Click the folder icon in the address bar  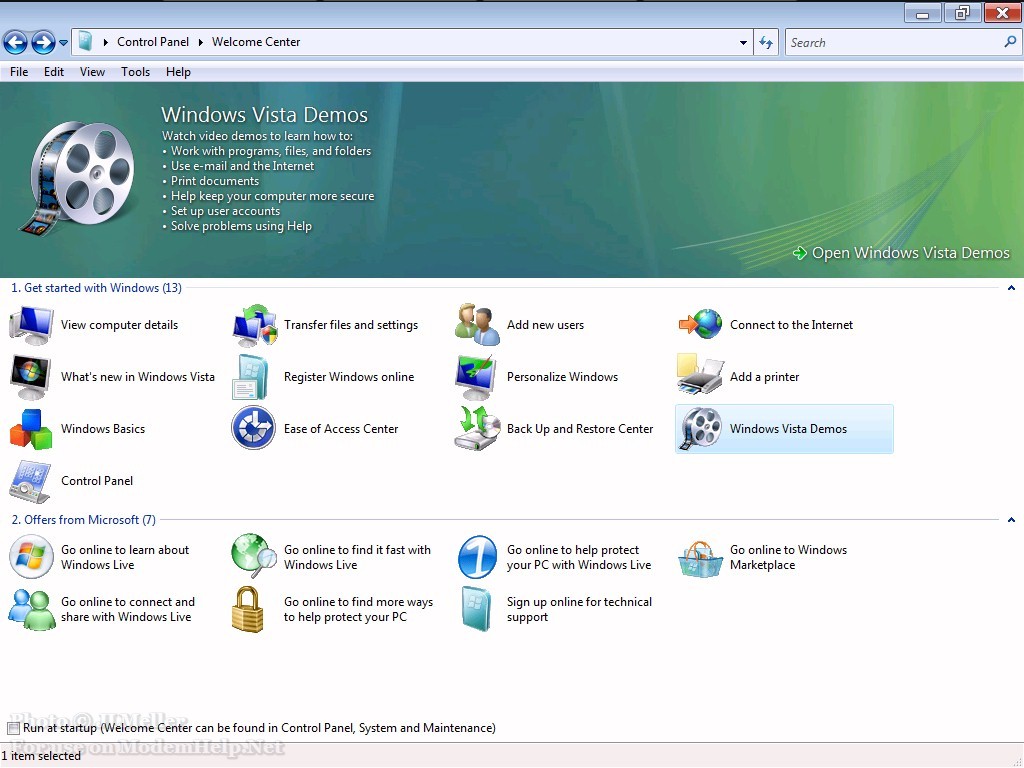[86, 42]
